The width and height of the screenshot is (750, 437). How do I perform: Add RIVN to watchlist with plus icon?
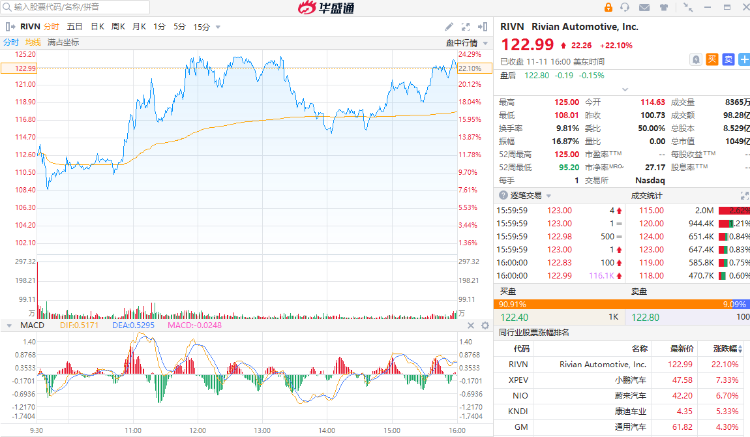tap(744, 60)
